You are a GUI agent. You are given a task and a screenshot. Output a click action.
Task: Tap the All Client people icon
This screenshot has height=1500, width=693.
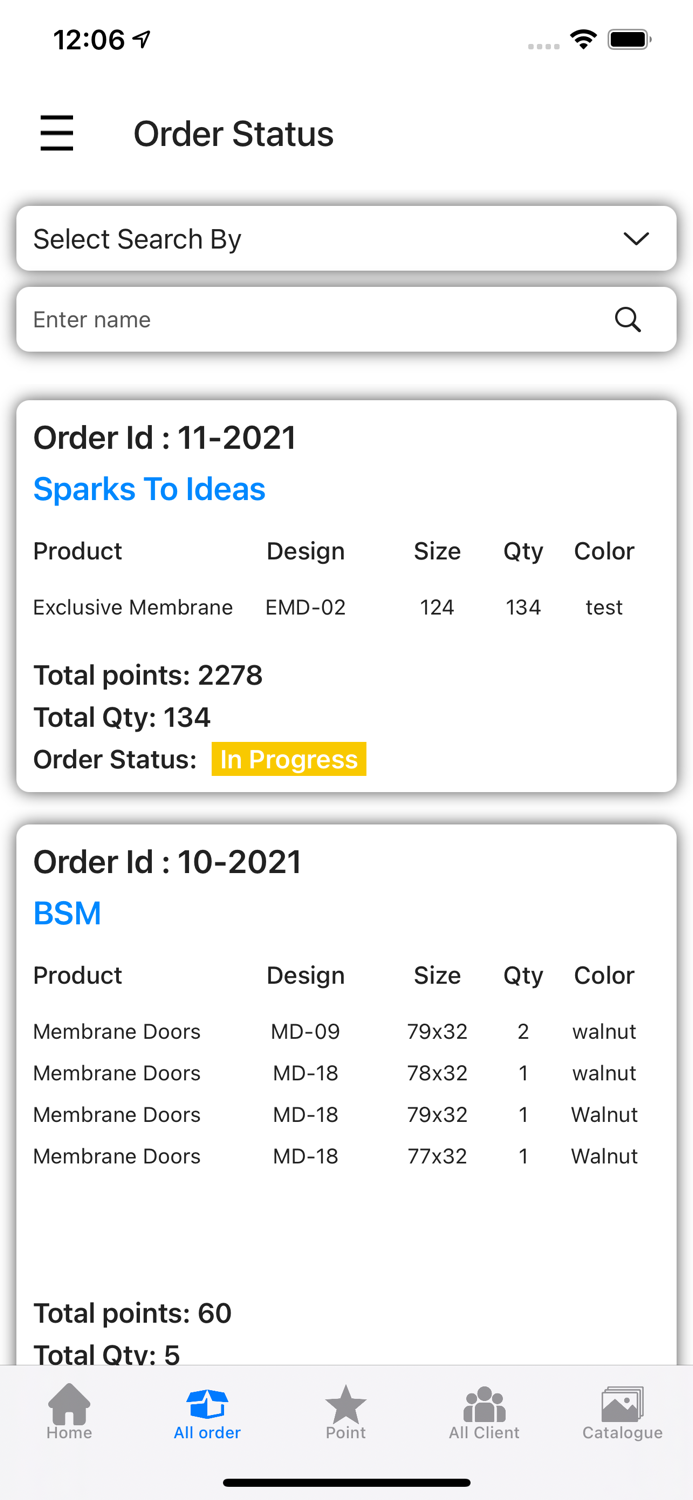[484, 1405]
